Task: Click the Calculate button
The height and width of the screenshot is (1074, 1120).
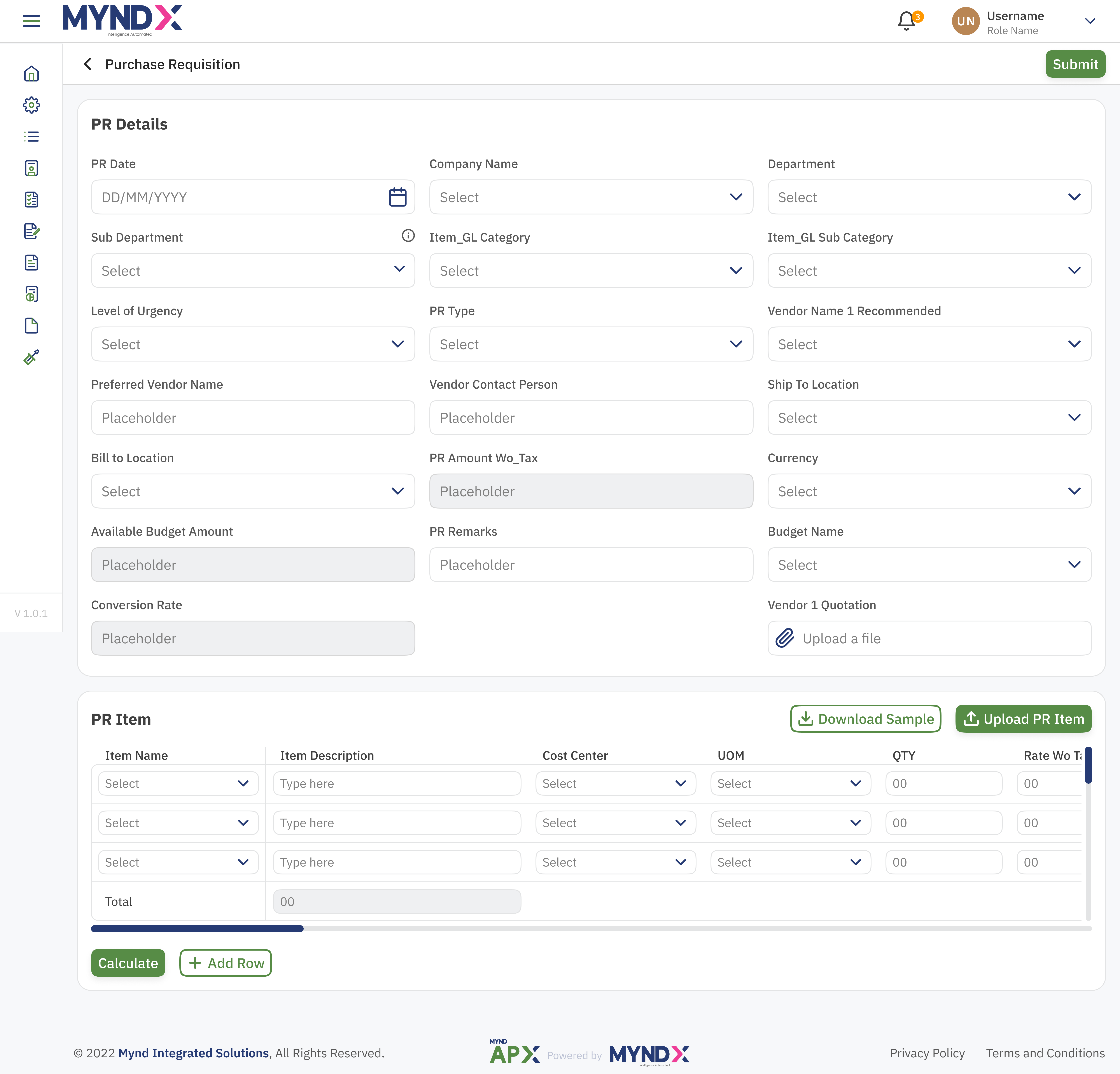Action: pos(128,963)
